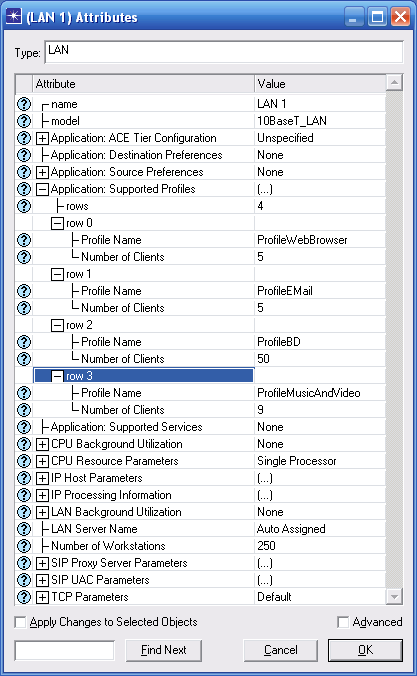Click the search field beside Find Next
This screenshot has width=417, height=676.
pos(65,650)
